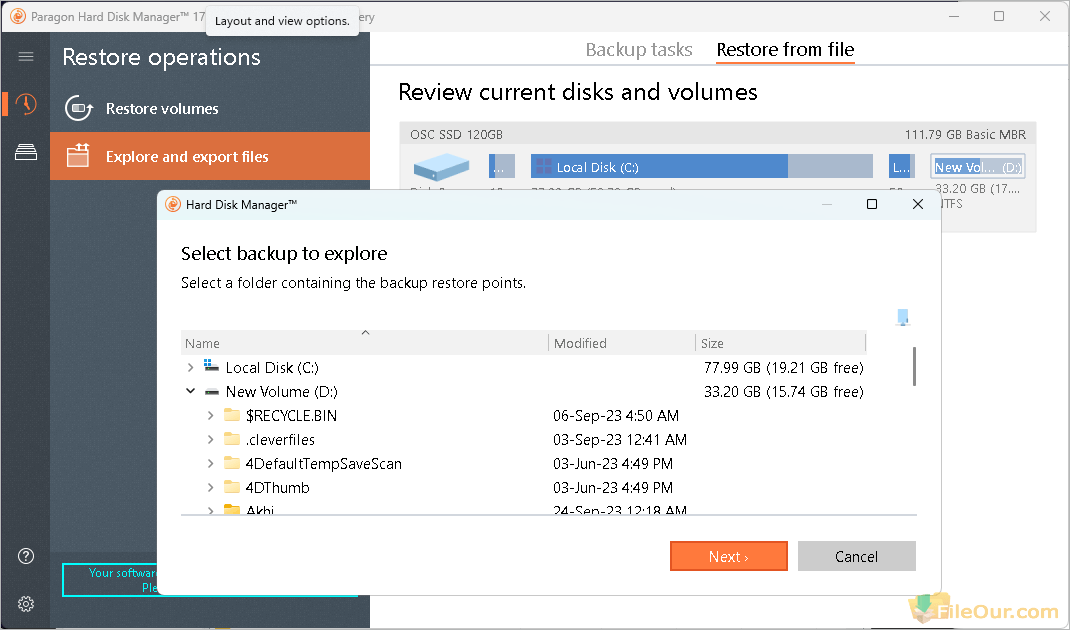
Task: Select Local Disk (C:) partition bar
Action: [702, 167]
